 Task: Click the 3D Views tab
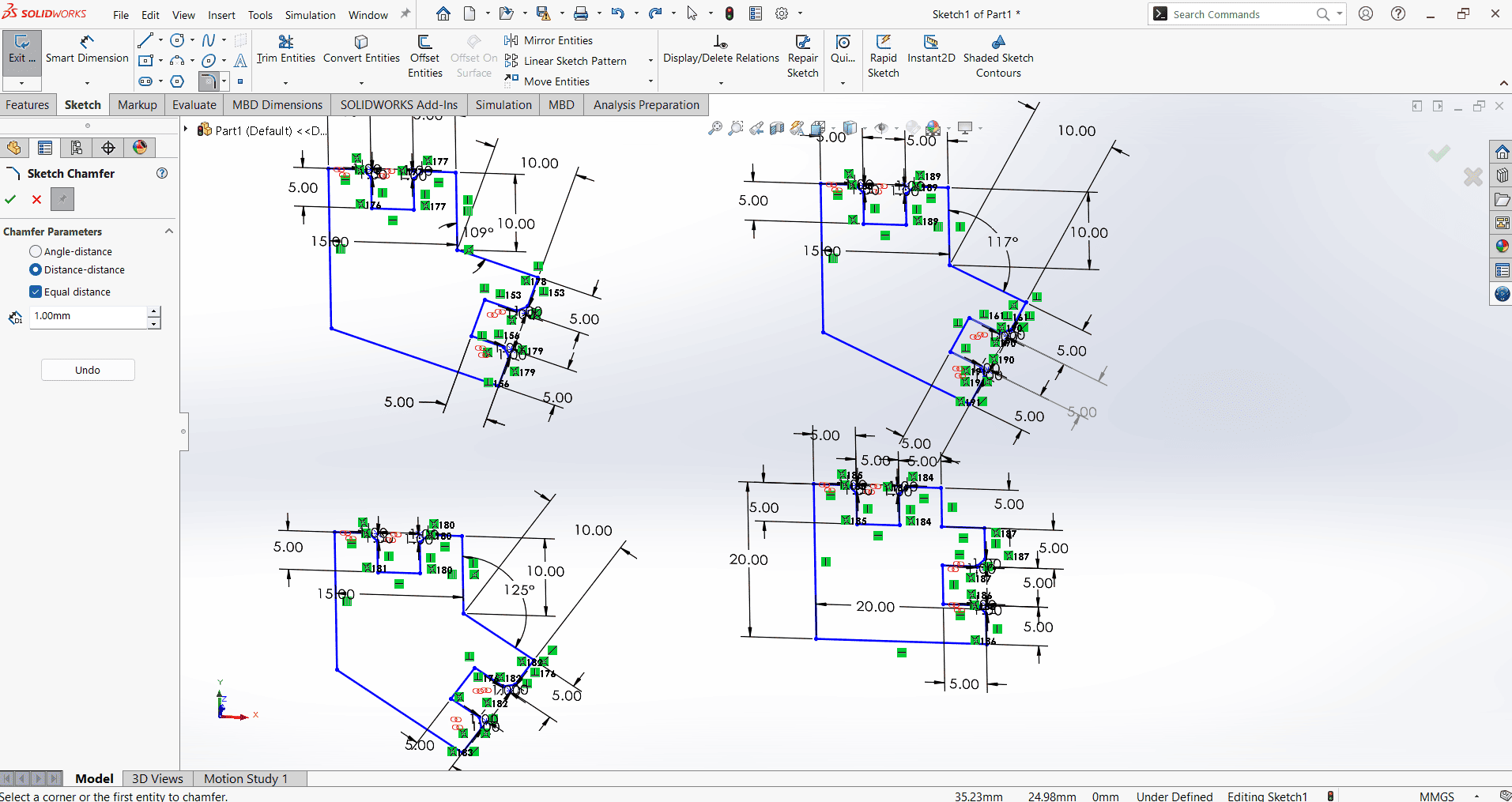tap(157, 779)
